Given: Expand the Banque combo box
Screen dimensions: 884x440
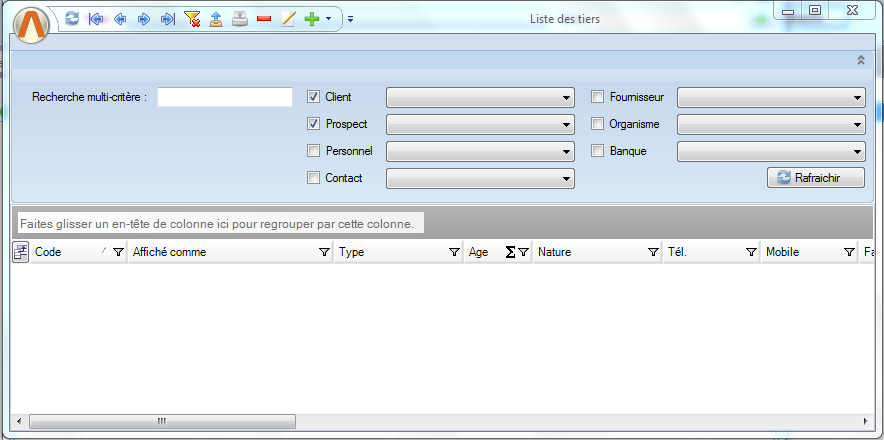Looking at the screenshot, I should pos(771,152).
